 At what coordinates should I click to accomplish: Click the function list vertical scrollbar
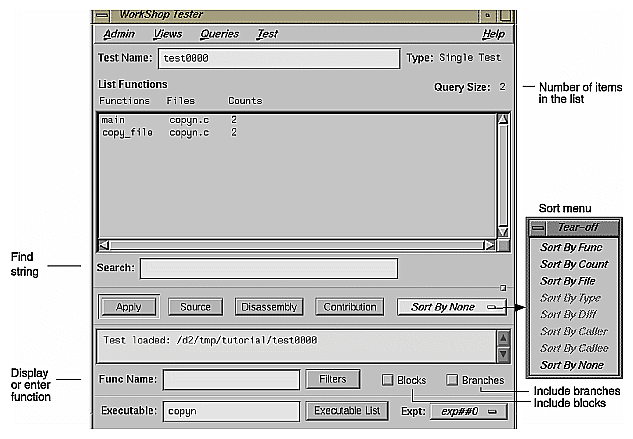click(503, 175)
